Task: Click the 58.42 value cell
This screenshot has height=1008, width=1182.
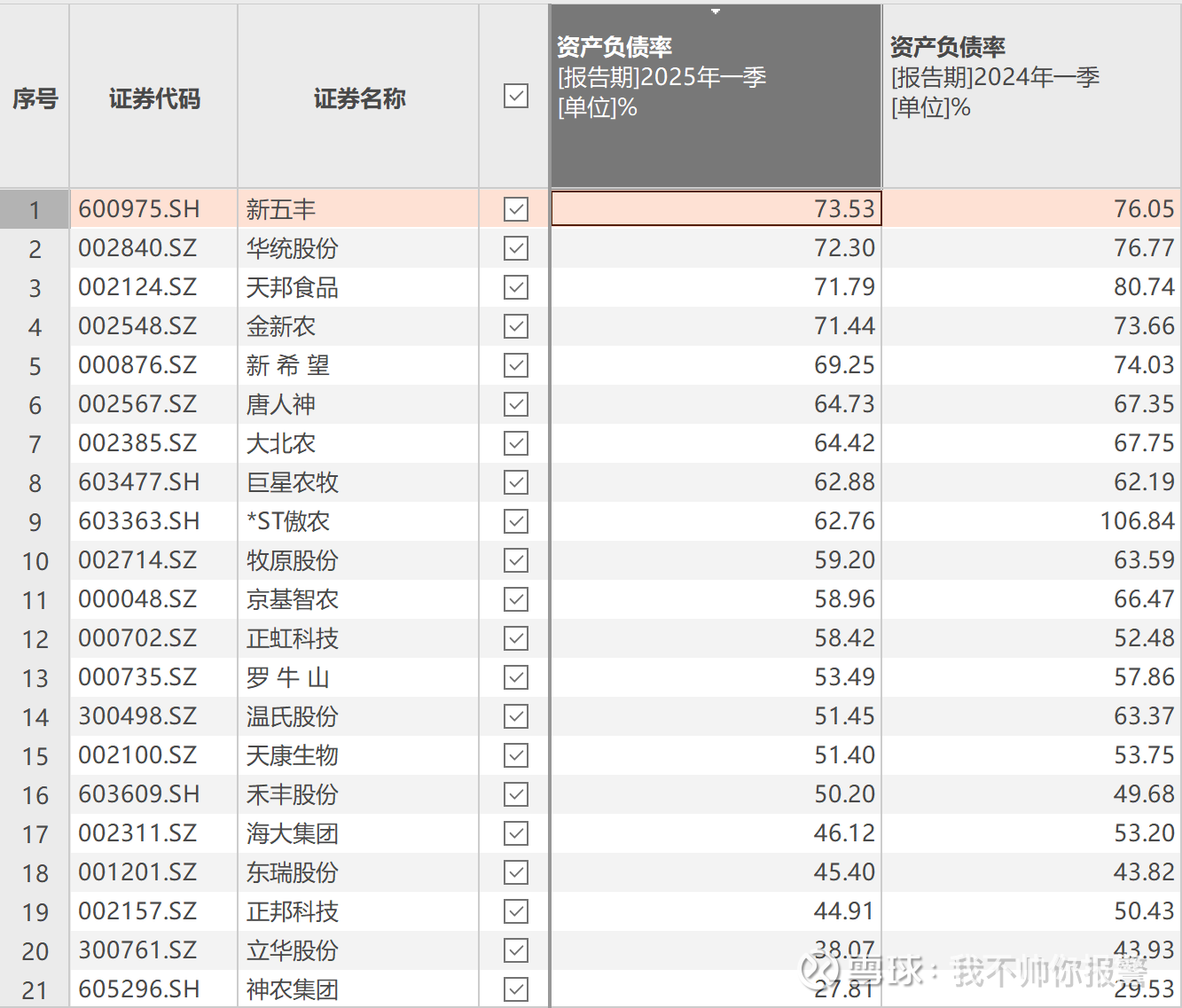Action: point(716,638)
